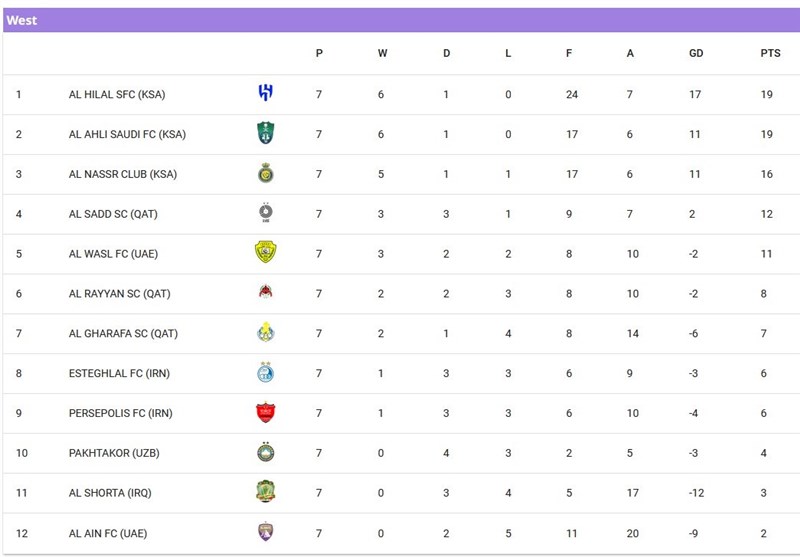
Task: Click the PTS column header
Action: [770, 54]
